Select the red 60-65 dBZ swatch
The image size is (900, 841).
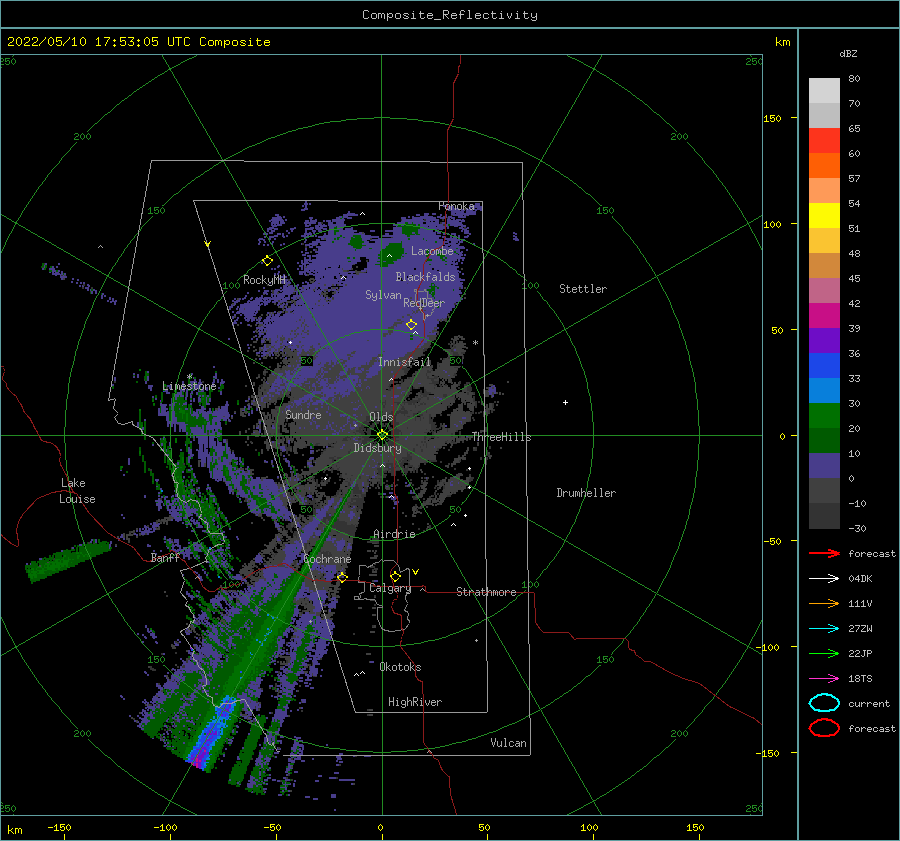pos(824,140)
